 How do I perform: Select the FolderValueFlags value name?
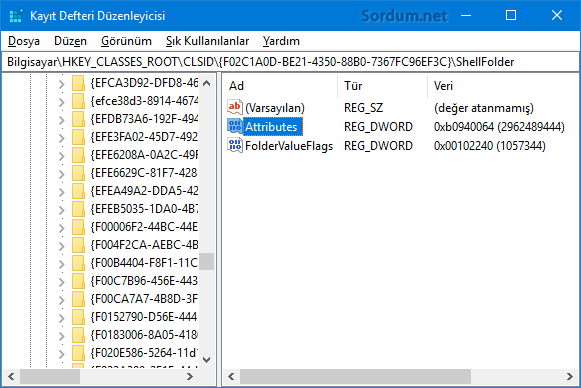click(x=289, y=146)
